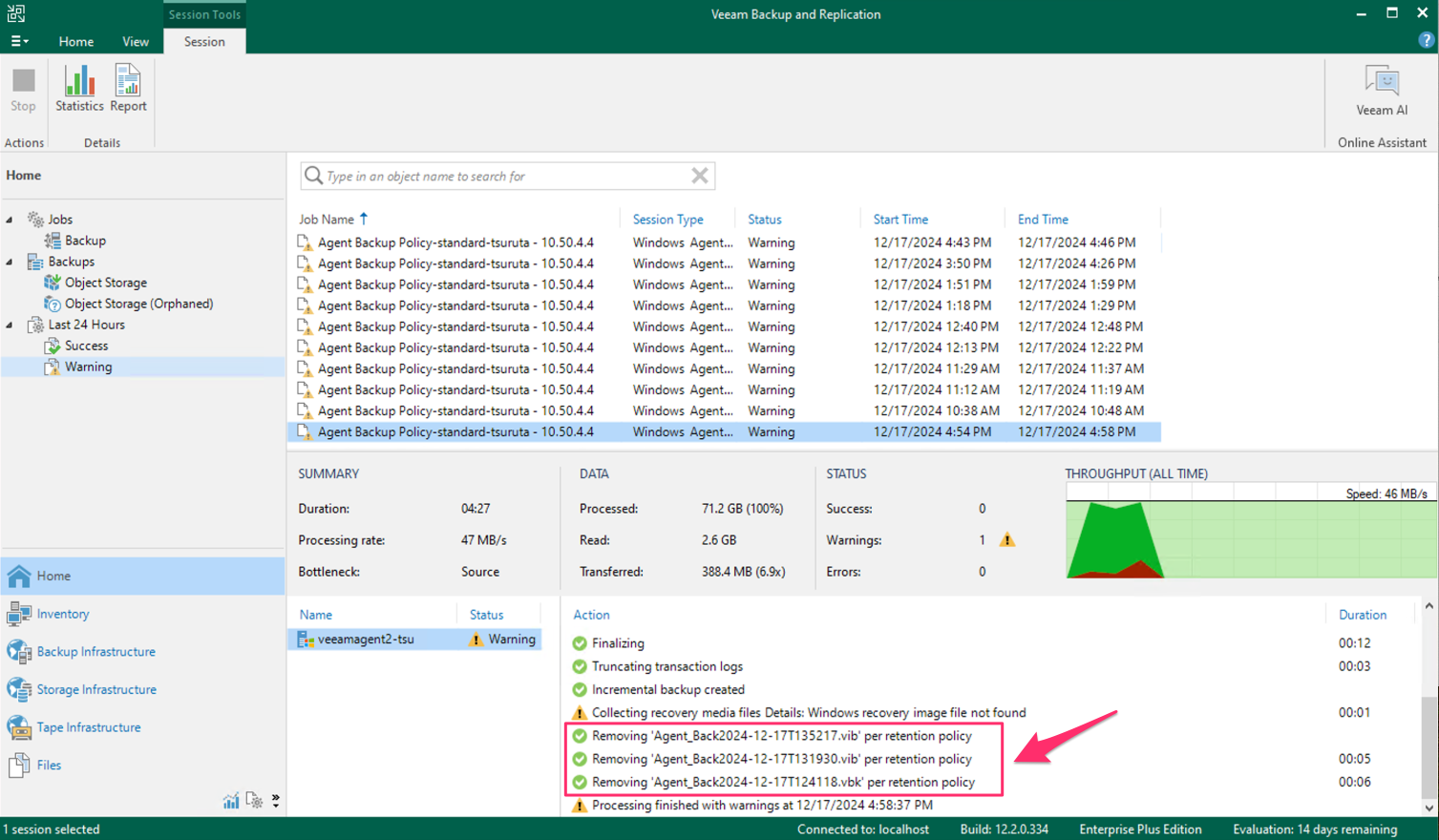Click the action log vertical scrollbar

pos(1428,748)
